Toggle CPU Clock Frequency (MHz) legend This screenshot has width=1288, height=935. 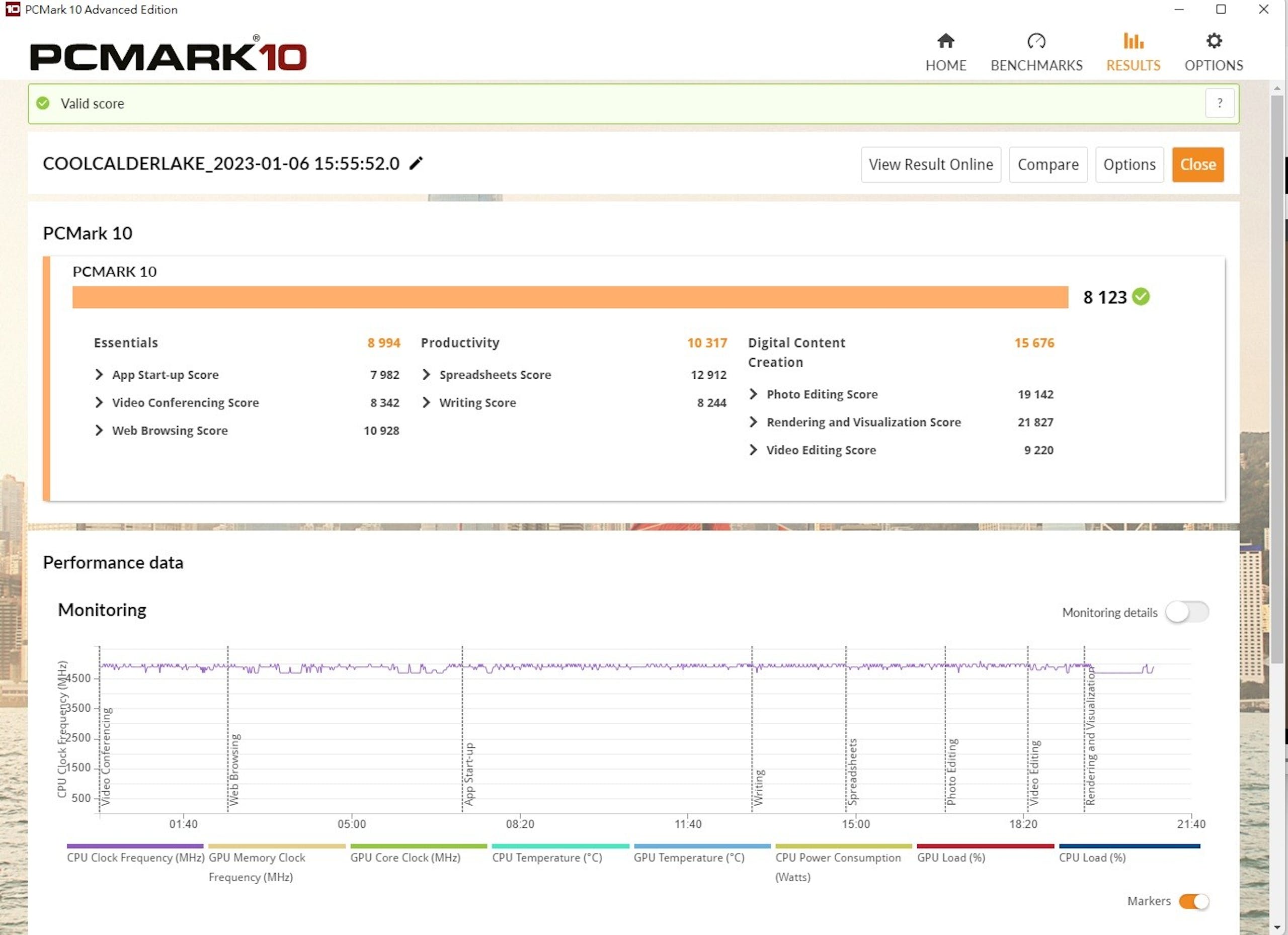coord(135,855)
